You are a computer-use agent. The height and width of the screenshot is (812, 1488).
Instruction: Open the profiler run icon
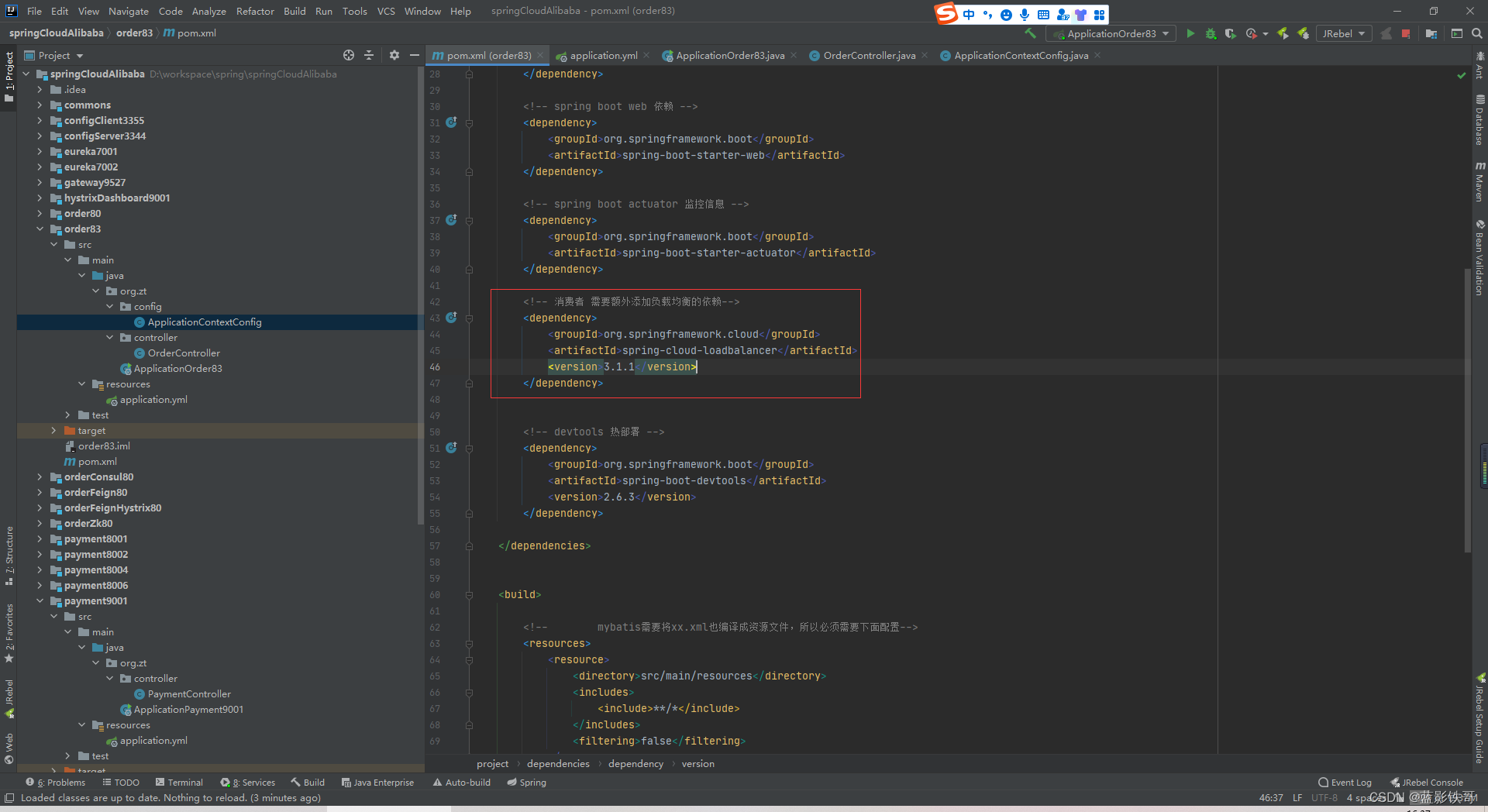click(1251, 33)
